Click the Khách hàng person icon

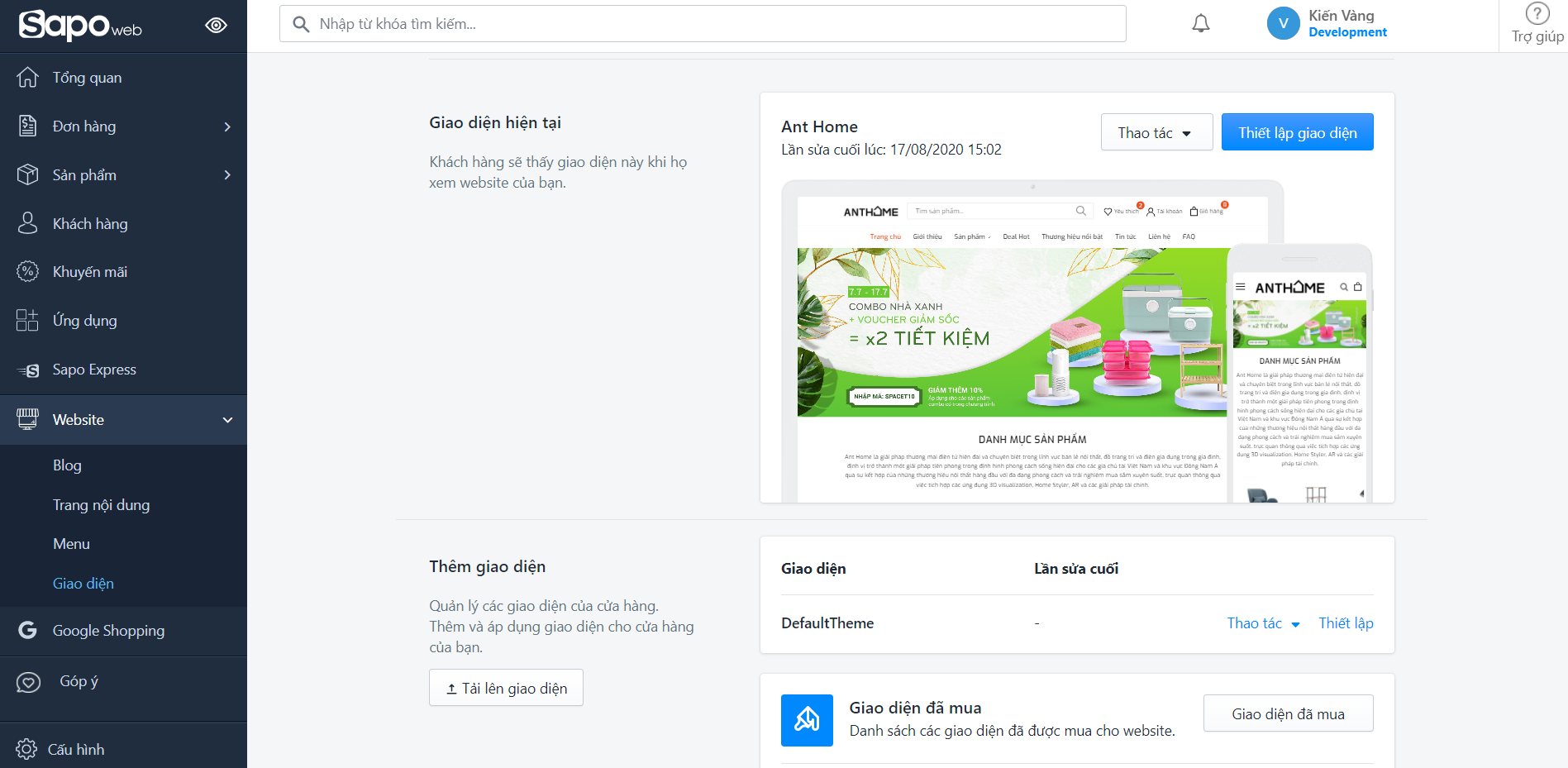pos(27,223)
